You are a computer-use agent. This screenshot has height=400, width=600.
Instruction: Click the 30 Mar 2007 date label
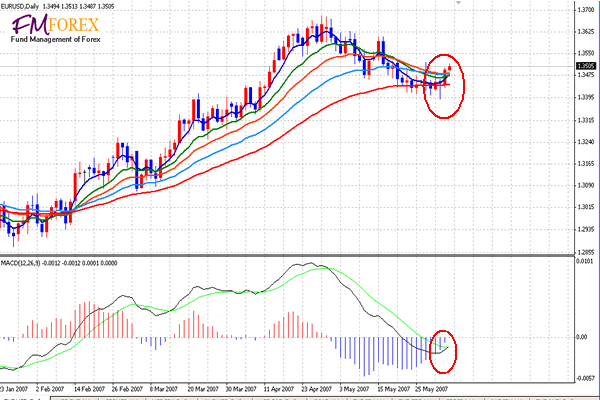(x=241, y=389)
